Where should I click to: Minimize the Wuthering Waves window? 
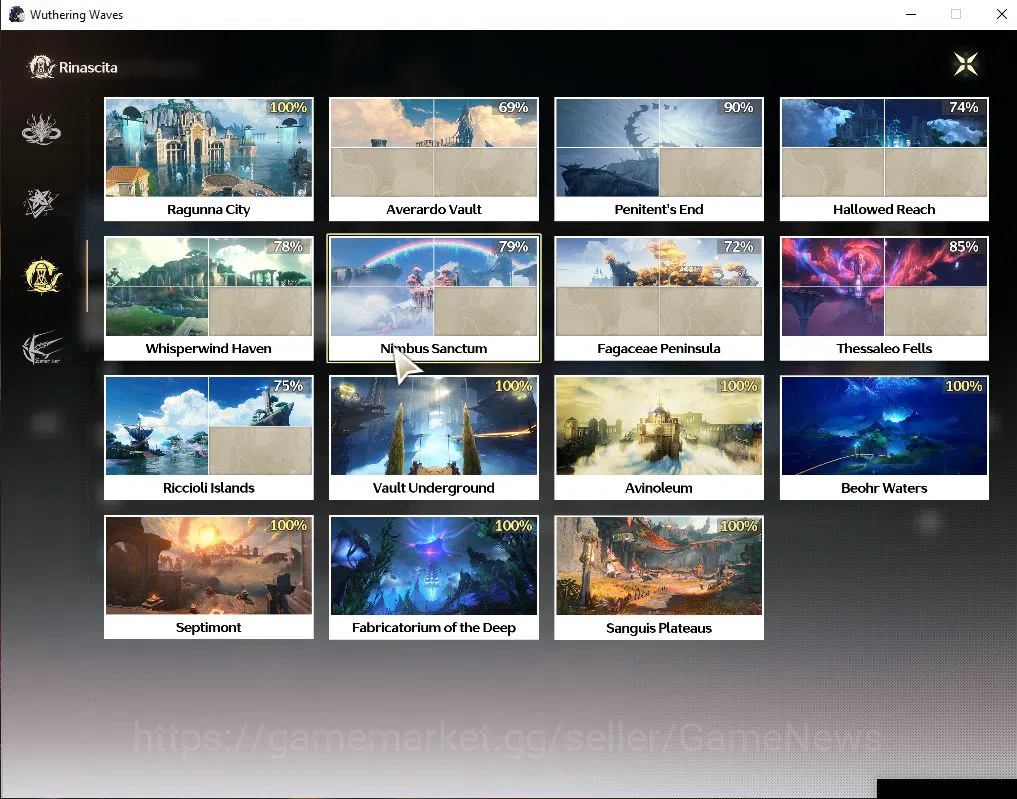click(911, 14)
